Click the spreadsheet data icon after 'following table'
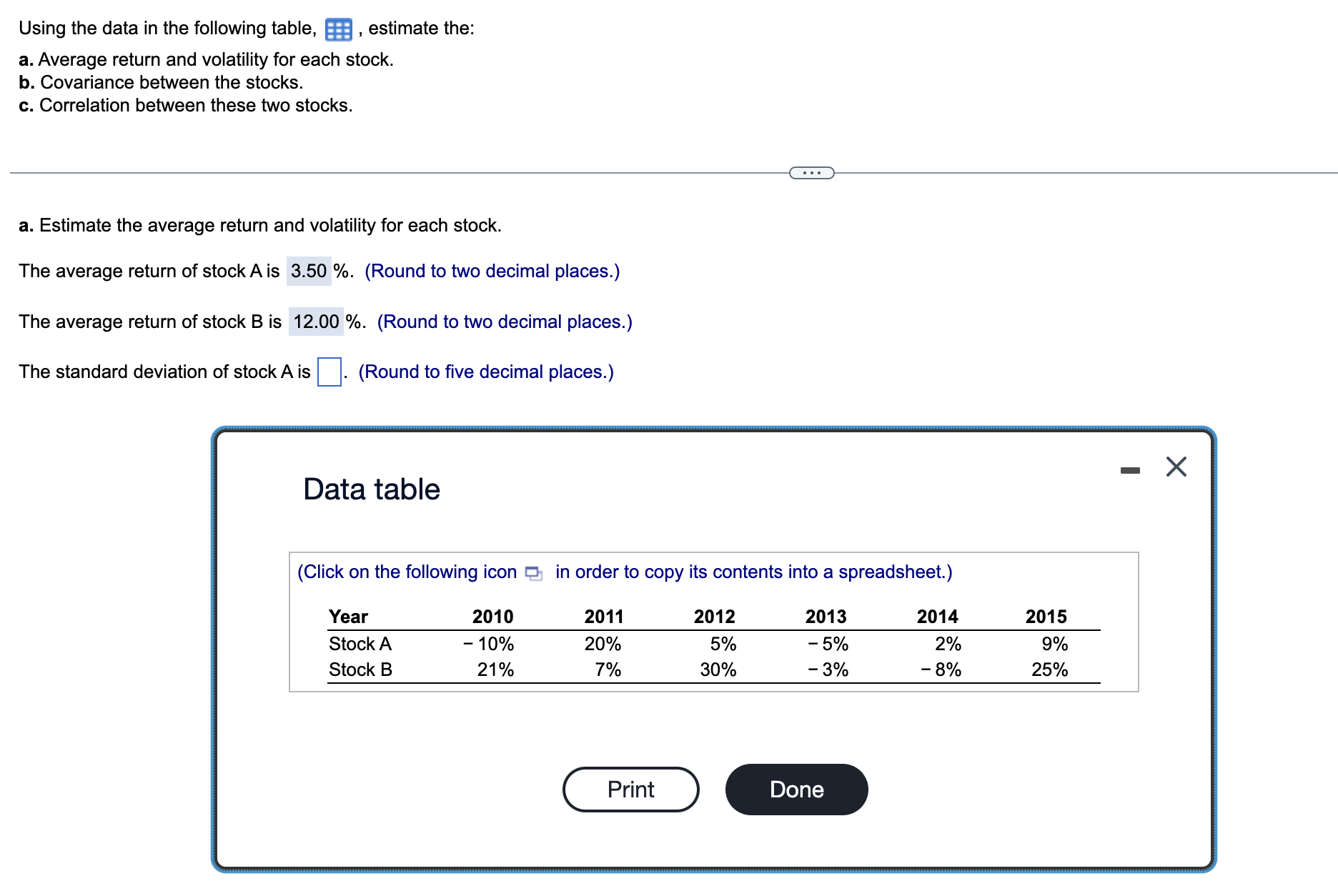The width and height of the screenshot is (1338, 896). coord(337,29)
